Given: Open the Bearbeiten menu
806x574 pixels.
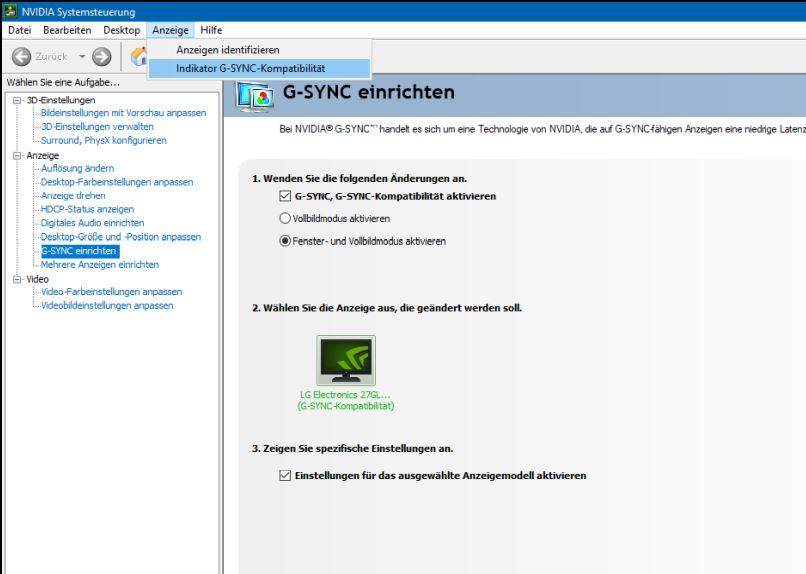Looking at the screenshot, I should pyautogui.click(x=67, y=30).
